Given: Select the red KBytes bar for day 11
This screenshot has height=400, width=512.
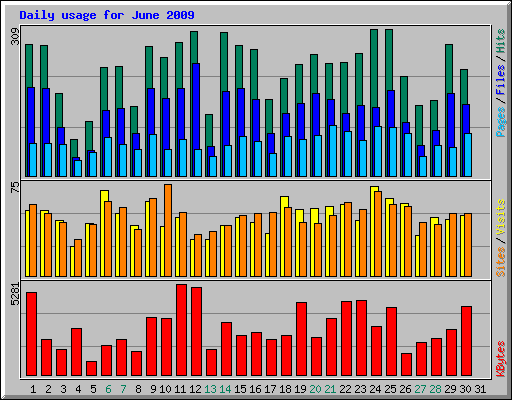Looking at the screenshot, I should [181, 330].
